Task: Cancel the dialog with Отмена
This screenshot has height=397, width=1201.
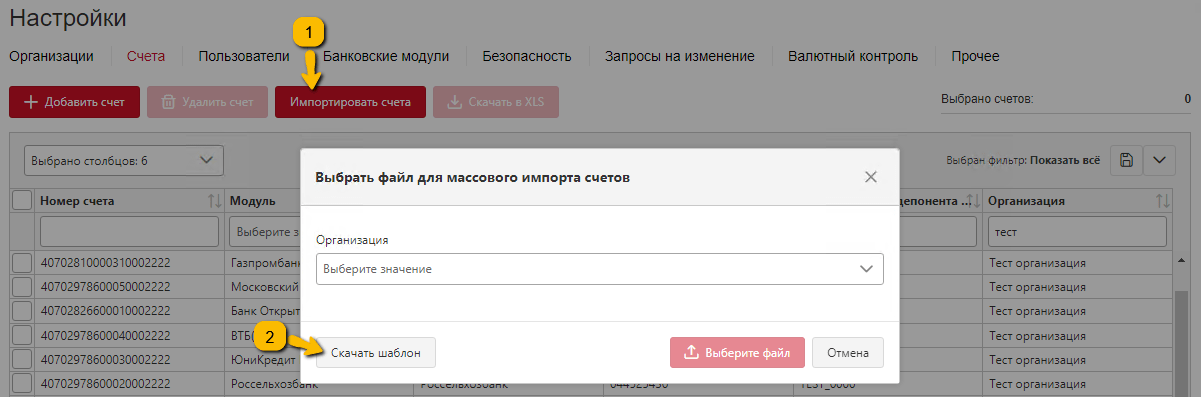Action: pyautogui.click(x=848, y=352)
